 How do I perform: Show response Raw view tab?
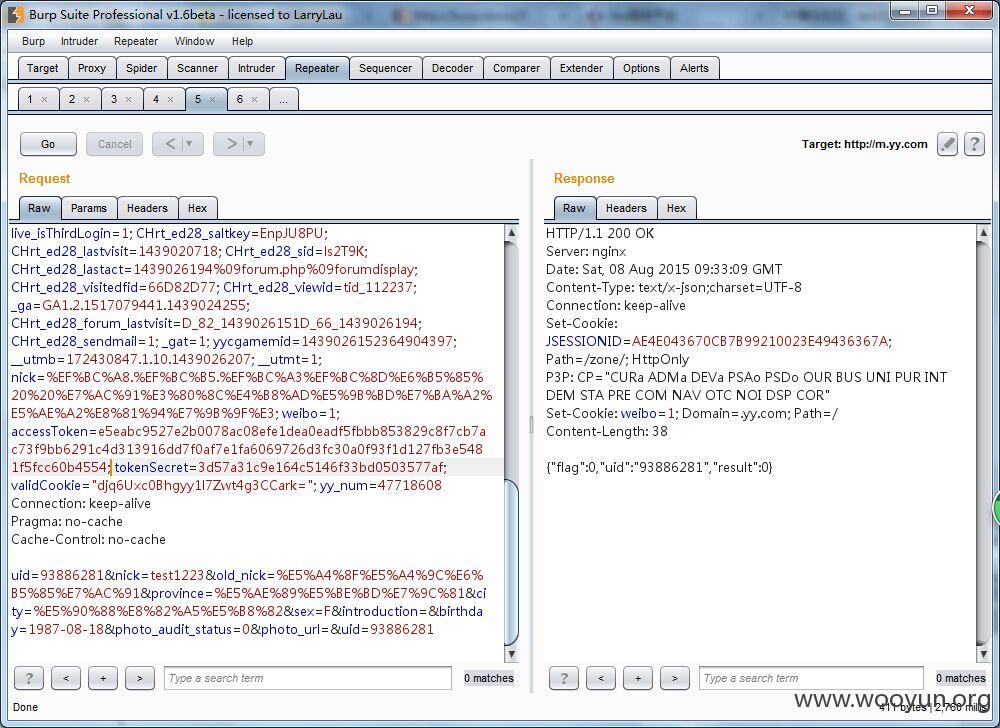coord(574,208)
